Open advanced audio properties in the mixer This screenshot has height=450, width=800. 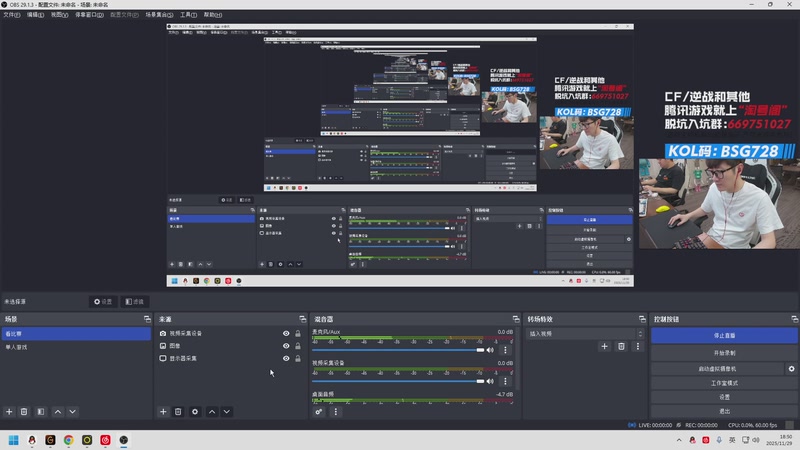coord(319,411)
